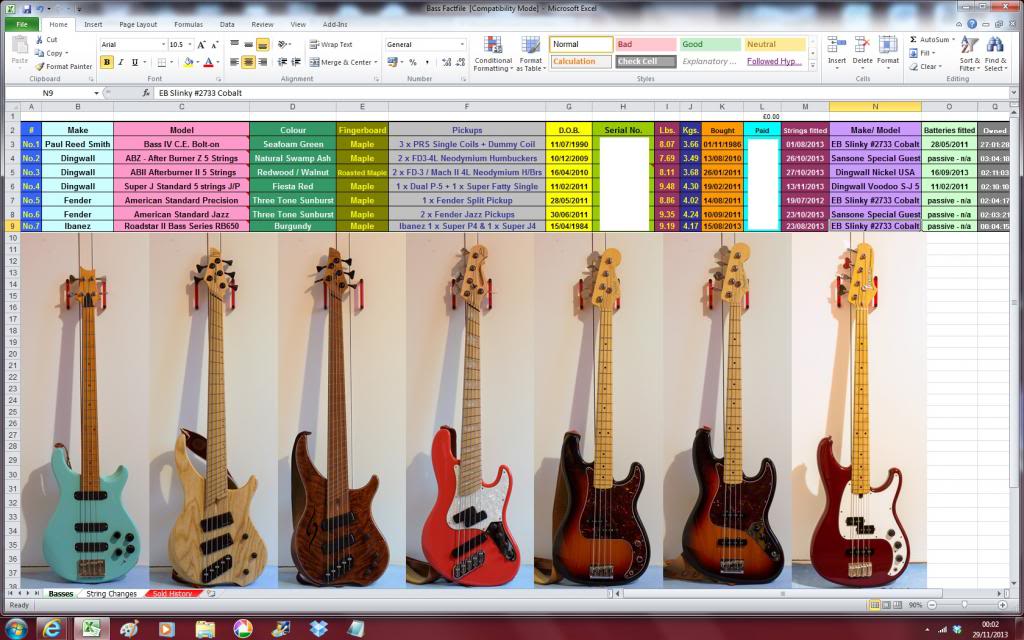Click the Windows Start orb

[16, 628]
